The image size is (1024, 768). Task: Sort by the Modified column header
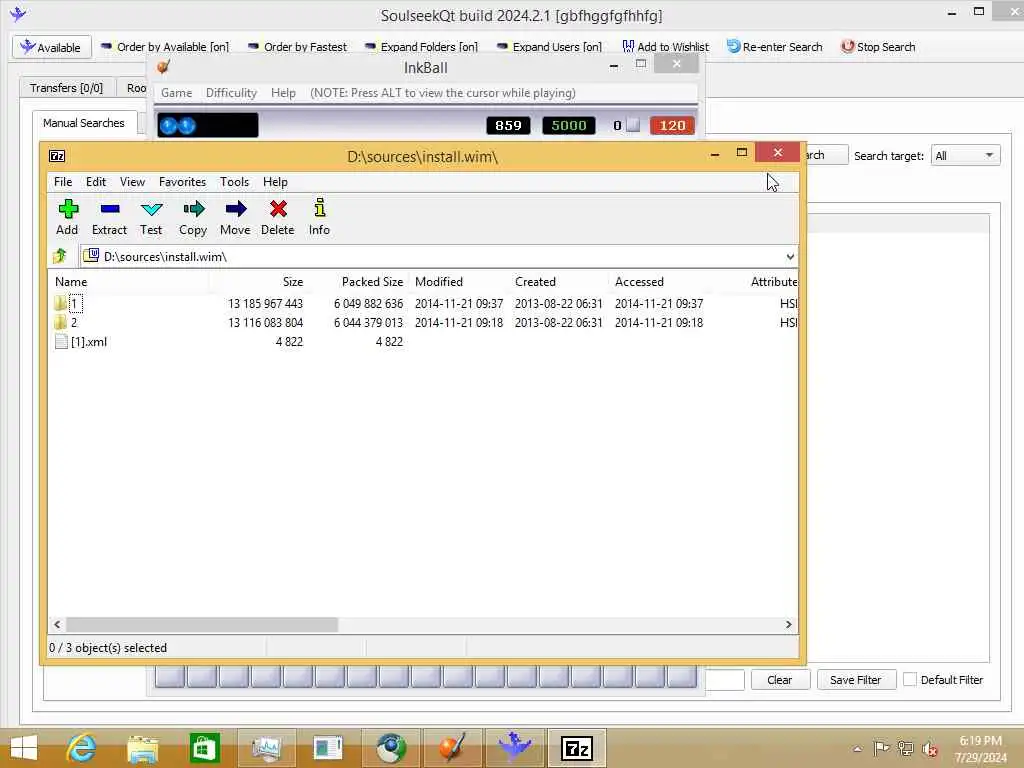(x=459, y=281)
